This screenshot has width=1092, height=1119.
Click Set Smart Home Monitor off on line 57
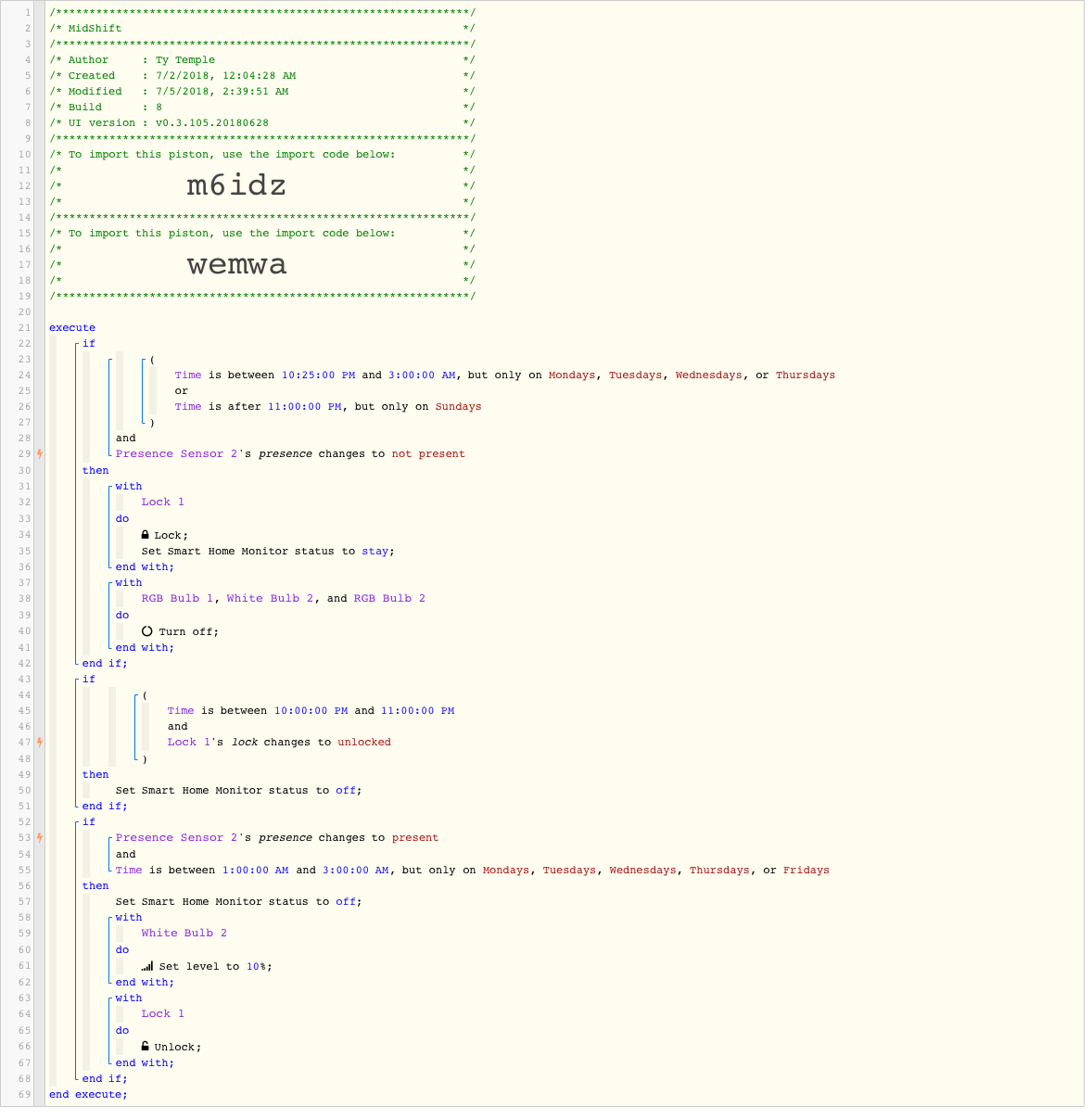pyautogui.click(x=238, y=902)
